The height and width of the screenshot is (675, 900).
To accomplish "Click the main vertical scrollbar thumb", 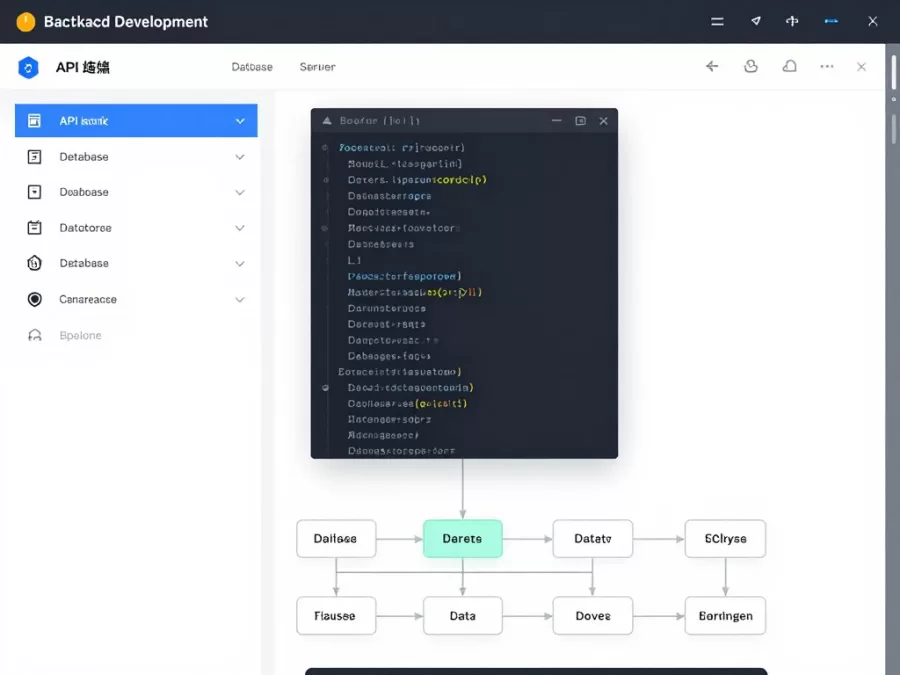I will click(894, 73).
